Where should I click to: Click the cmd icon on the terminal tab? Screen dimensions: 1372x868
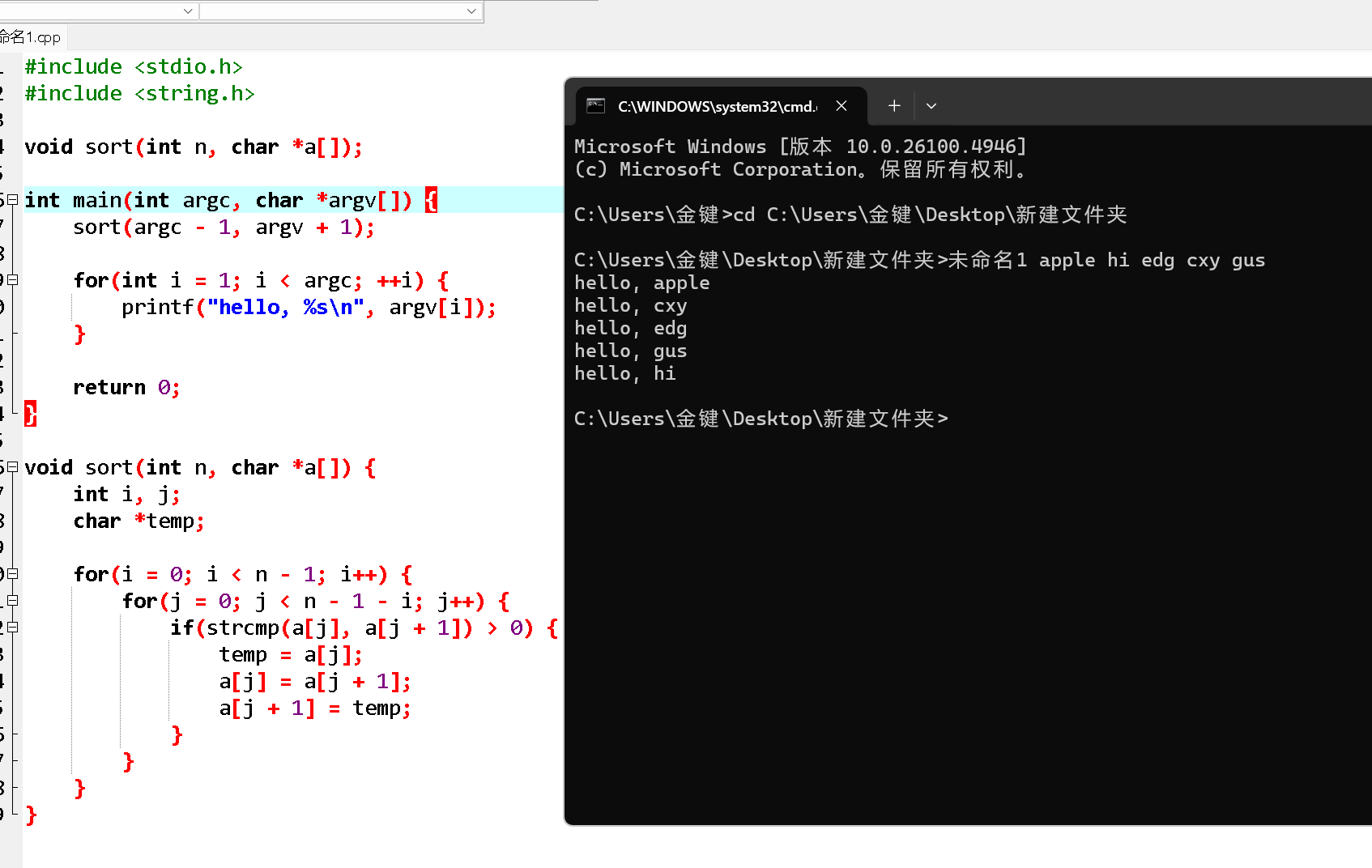click(x=597, y=105)
